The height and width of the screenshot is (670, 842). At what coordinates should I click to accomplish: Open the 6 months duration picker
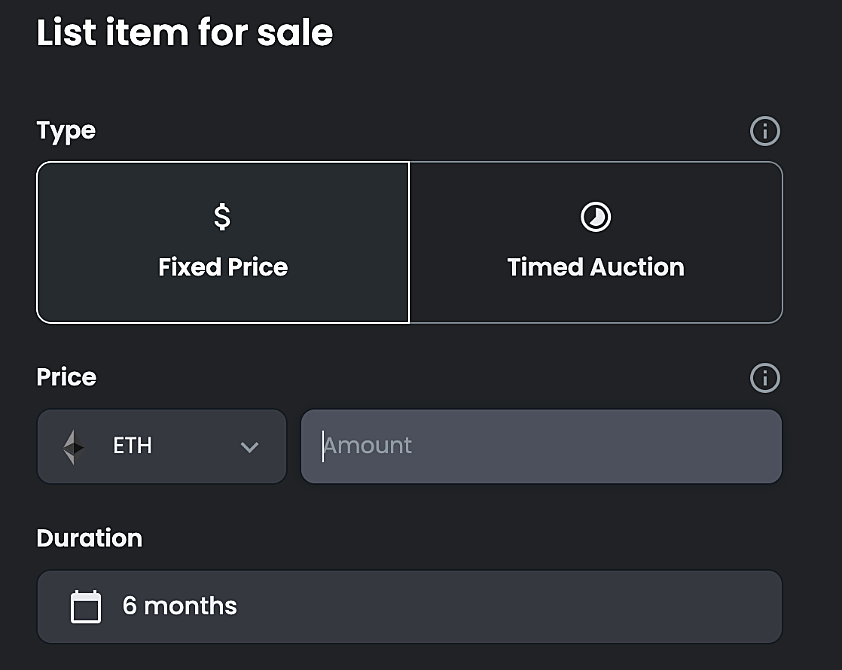click(x=410, y=607)
